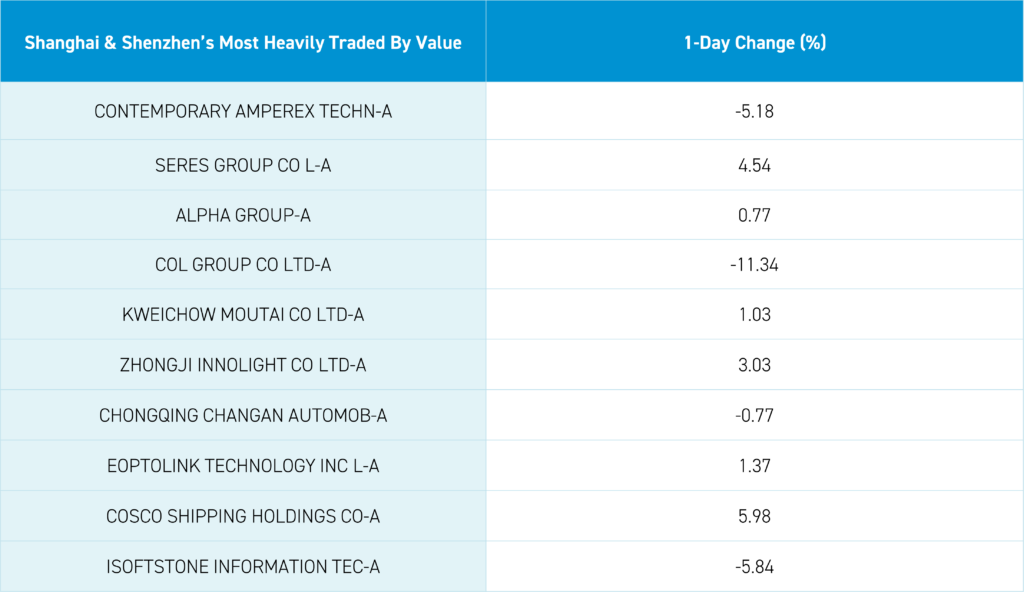Viewport: 1024px width, 592px height.
Task: Click the 5.98 change value
Action: click(x=754, y=516)
